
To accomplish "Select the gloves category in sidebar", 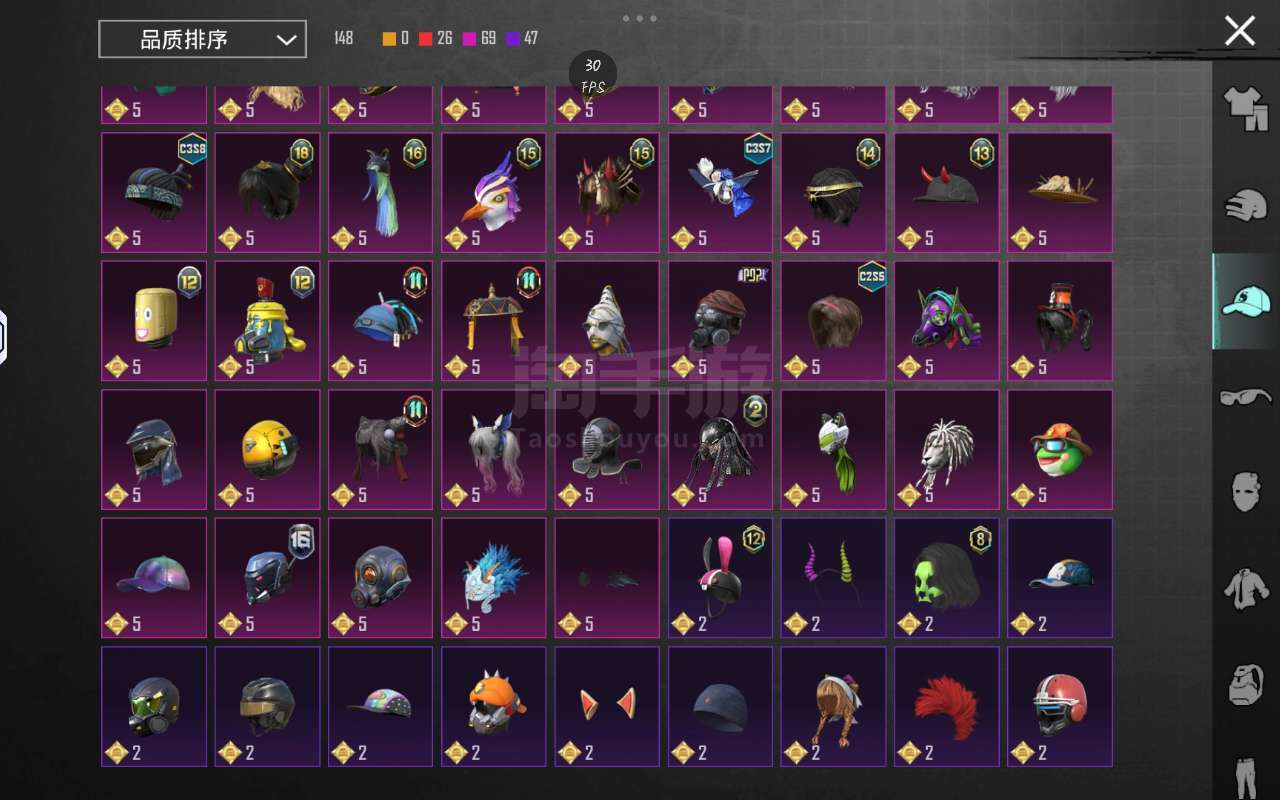I will point(1246,204).
